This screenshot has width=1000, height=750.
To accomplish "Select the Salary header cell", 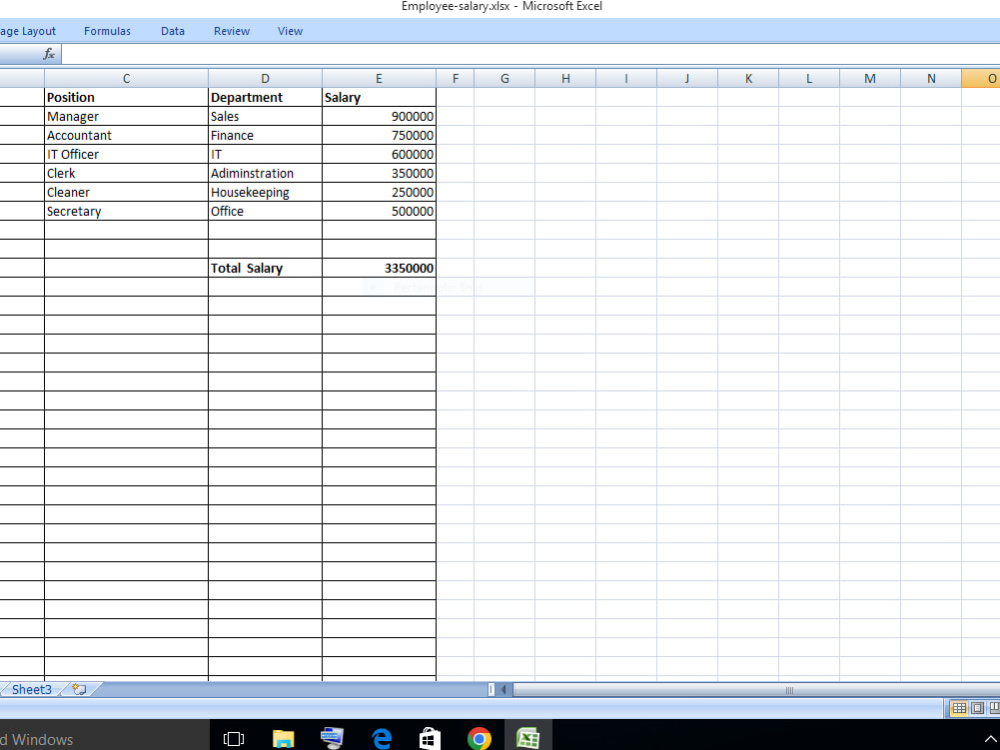I will (x=379, y=98).
